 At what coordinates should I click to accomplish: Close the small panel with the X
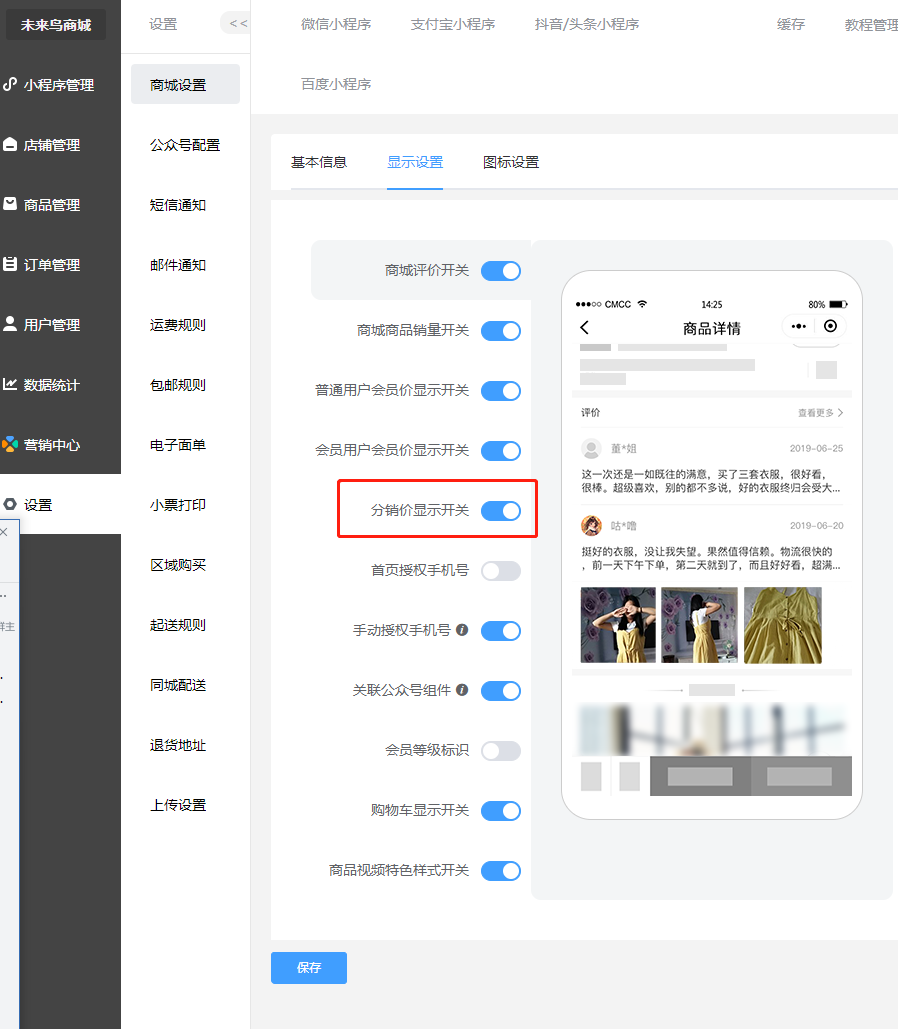coord(4,532)
